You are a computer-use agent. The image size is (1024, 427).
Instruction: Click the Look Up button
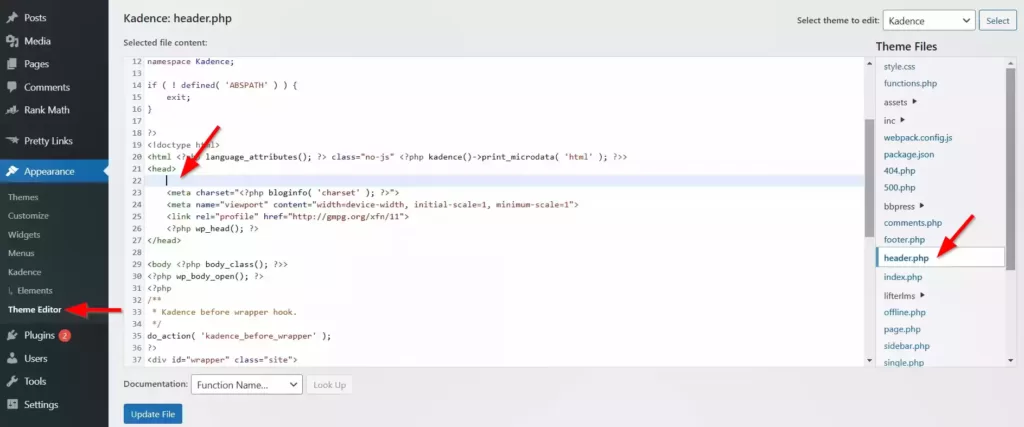329,385
